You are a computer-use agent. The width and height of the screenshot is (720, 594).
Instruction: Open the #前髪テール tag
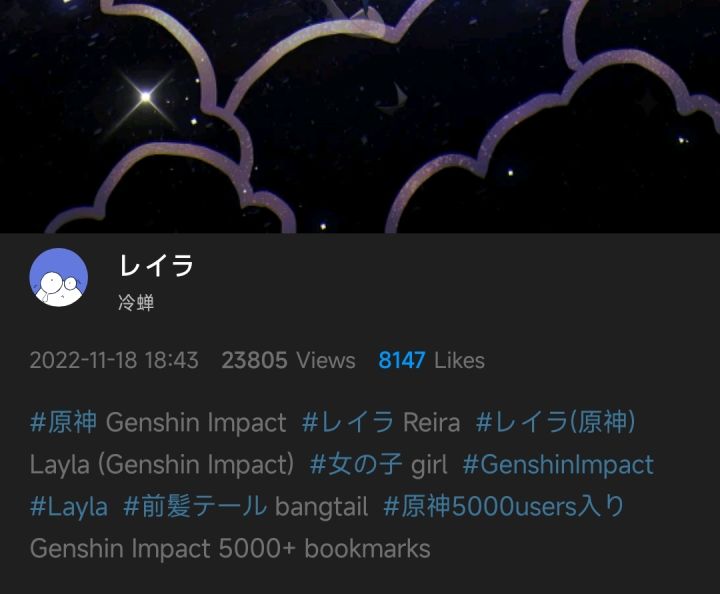point(195,507)
